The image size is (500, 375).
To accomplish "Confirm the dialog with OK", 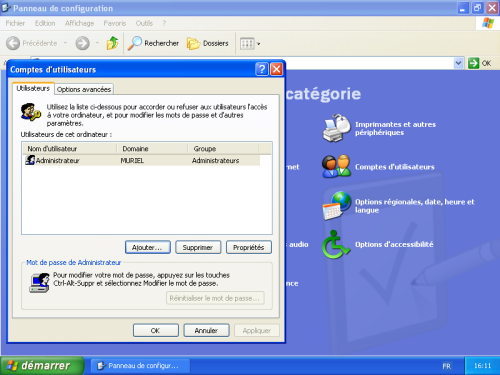I will pos(156,330).
